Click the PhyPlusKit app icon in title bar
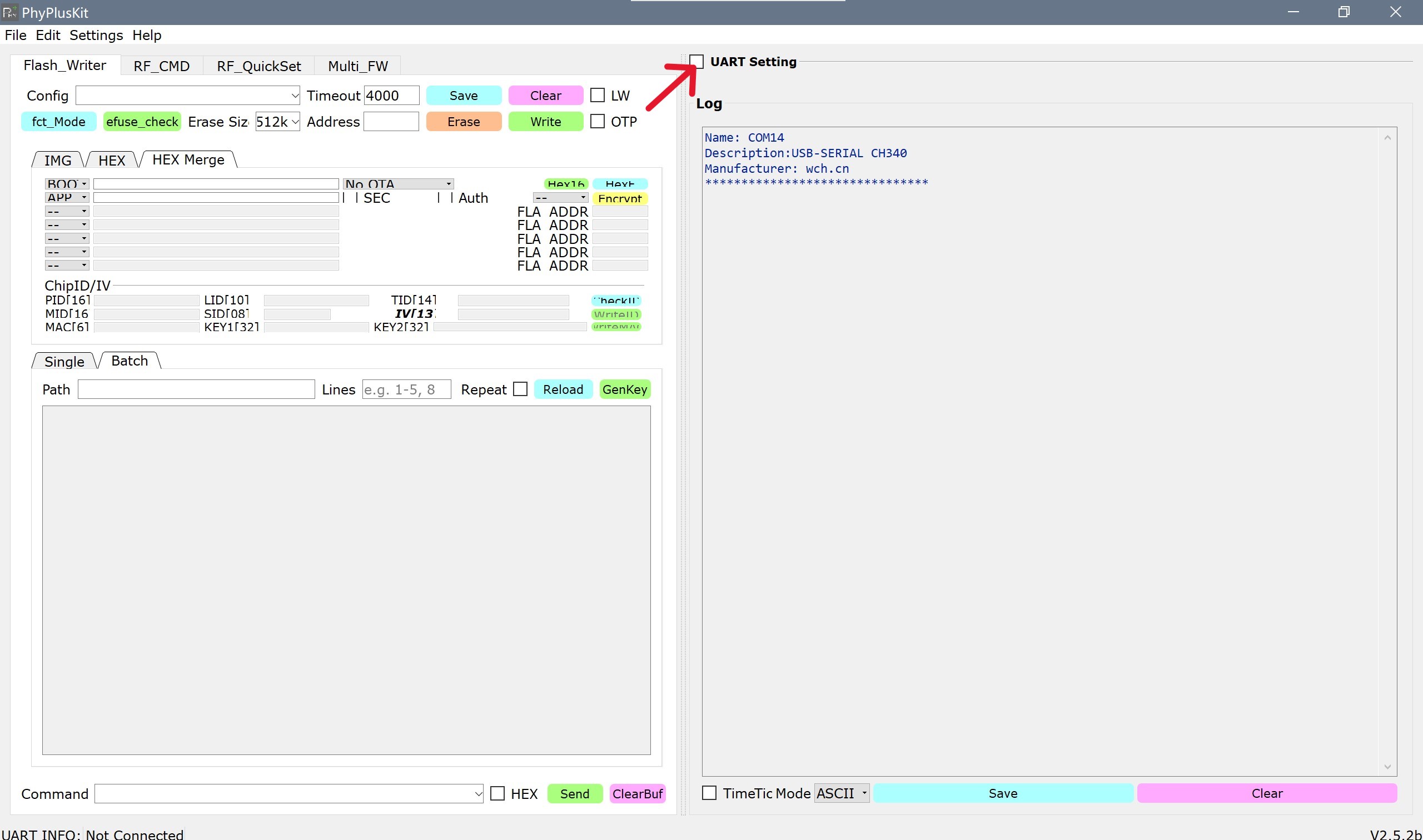This screenshot has height=840, width=1423. [x=9, y=12]
